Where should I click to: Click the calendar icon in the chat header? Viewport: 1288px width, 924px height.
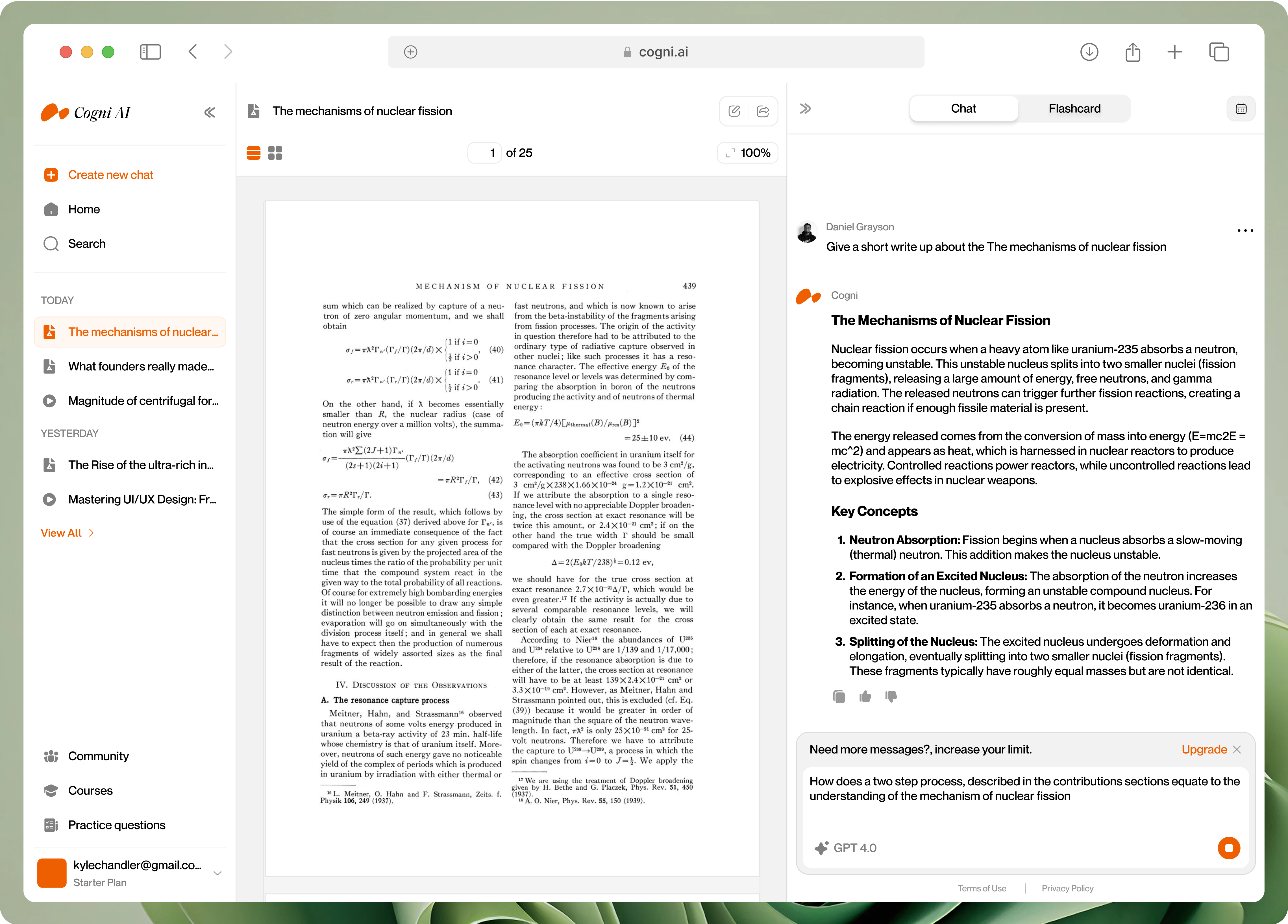pos(1241,109)
